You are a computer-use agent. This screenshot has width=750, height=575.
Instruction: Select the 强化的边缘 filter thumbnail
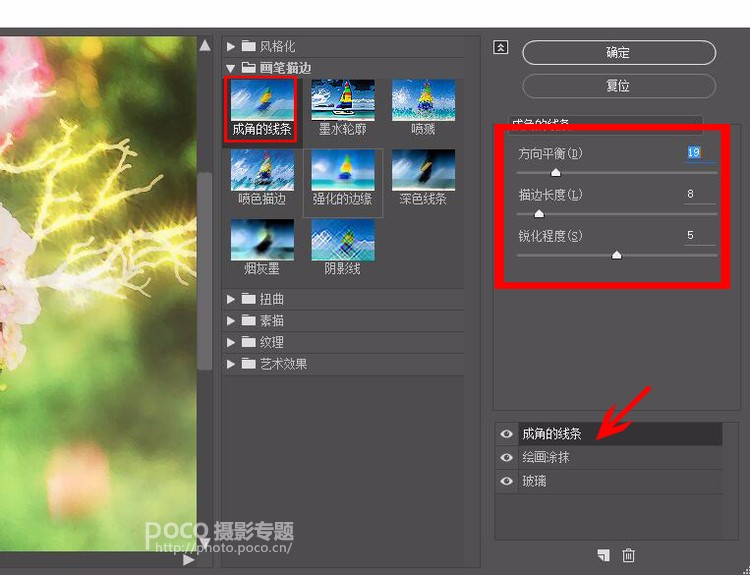click(342, 170)
